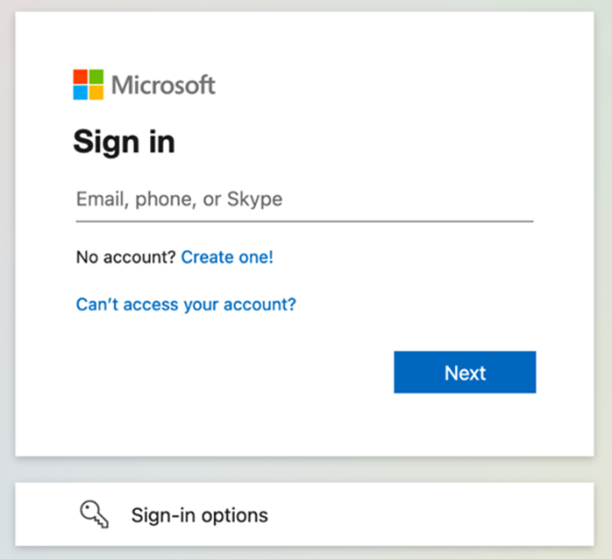The image size is (612, 559).
Task: Click blank space left of the Next button
Action: coord(230,373)
